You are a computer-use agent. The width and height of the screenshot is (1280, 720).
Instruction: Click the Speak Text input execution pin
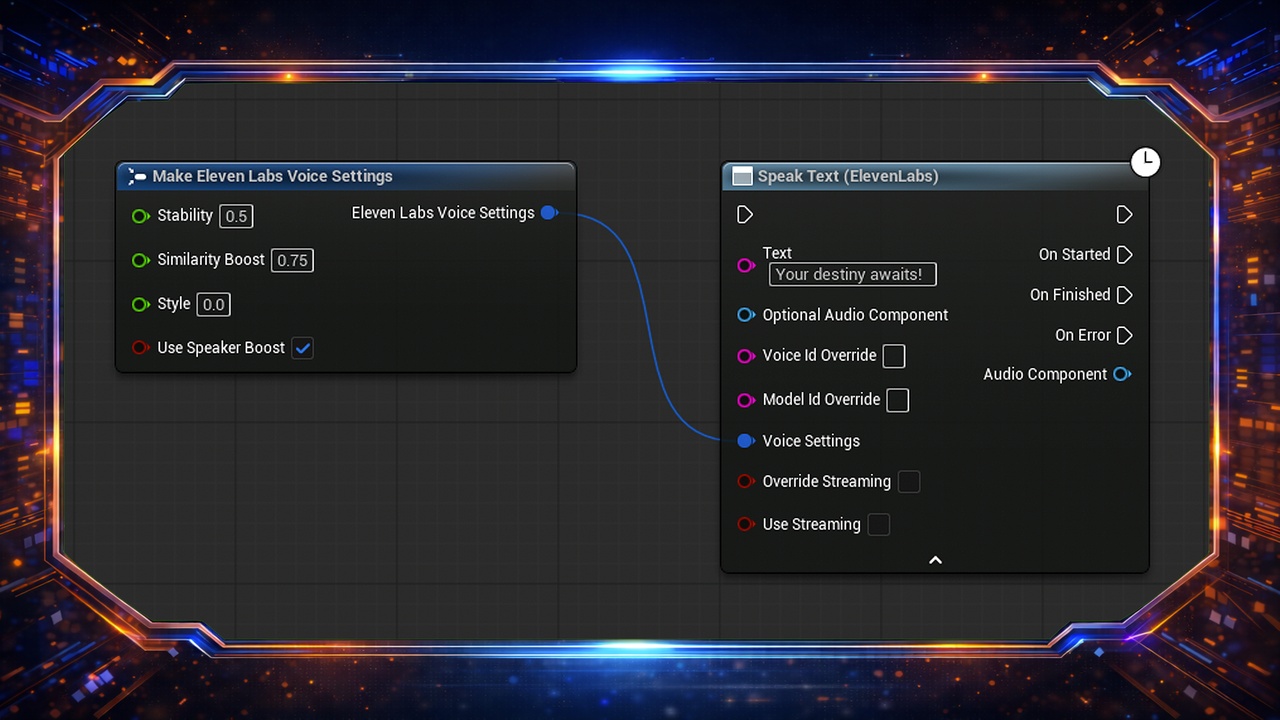(x=745, y=215)
